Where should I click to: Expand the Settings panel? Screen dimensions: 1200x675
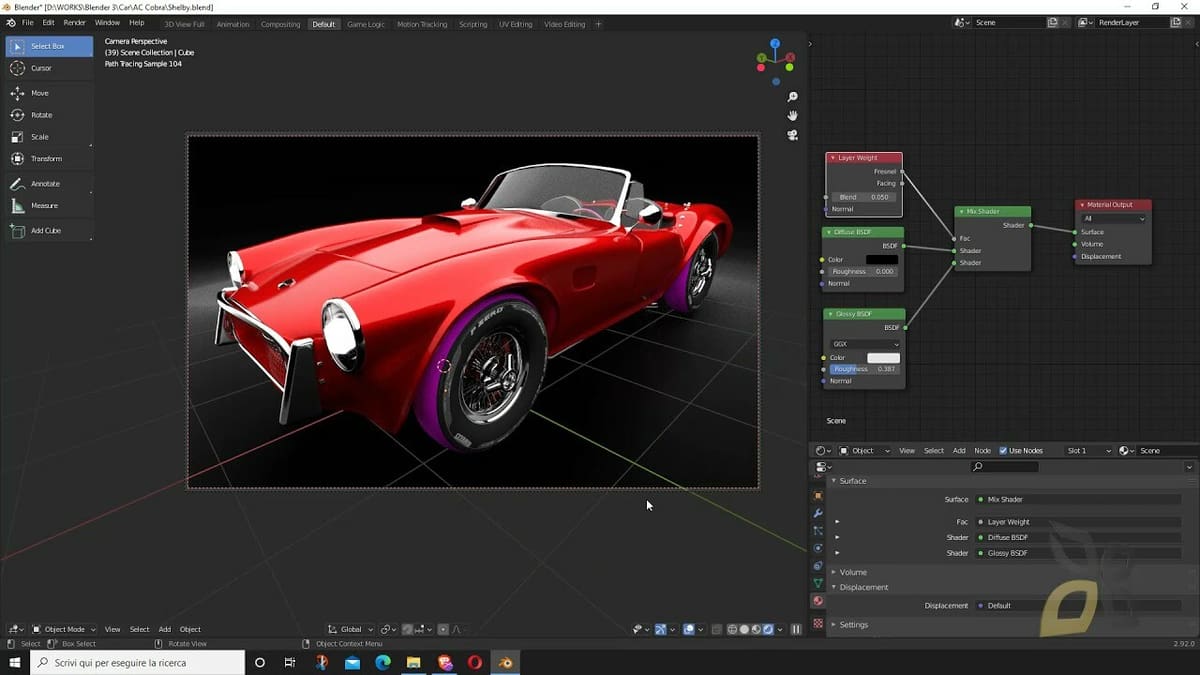coord(834,625)
